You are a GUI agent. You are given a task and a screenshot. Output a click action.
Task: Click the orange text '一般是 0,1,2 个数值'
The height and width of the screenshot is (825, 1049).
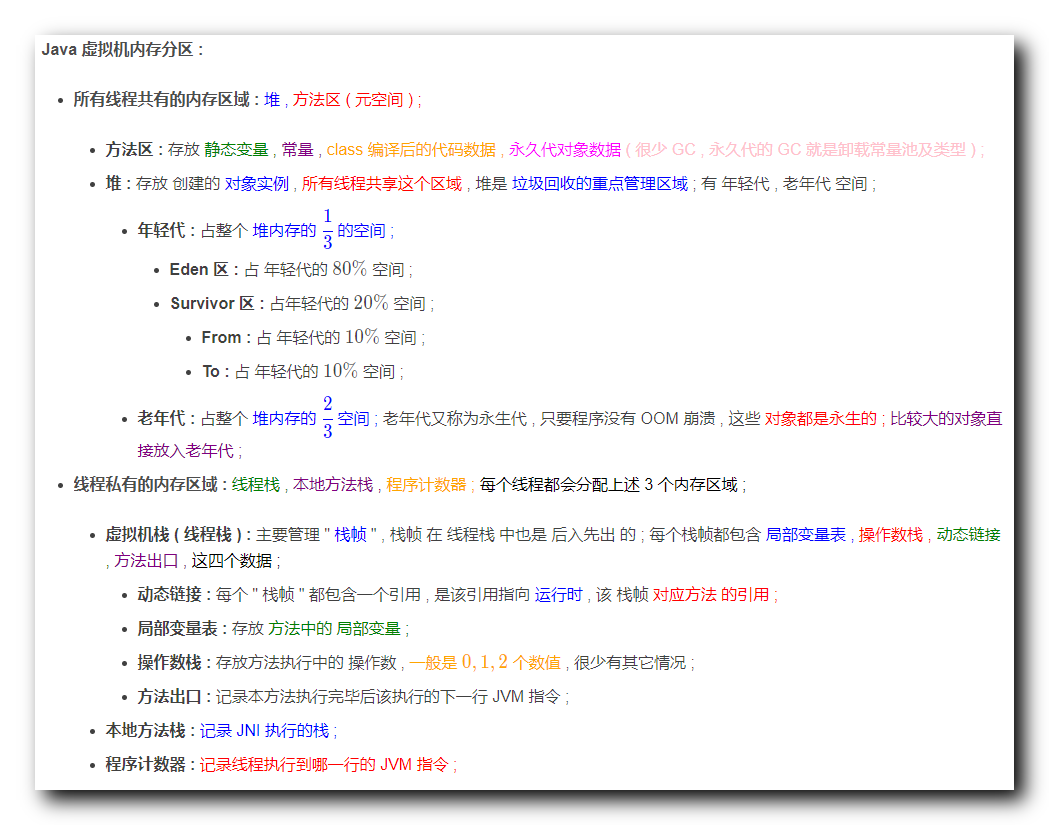pyautogui.click(x=485, y=662)
